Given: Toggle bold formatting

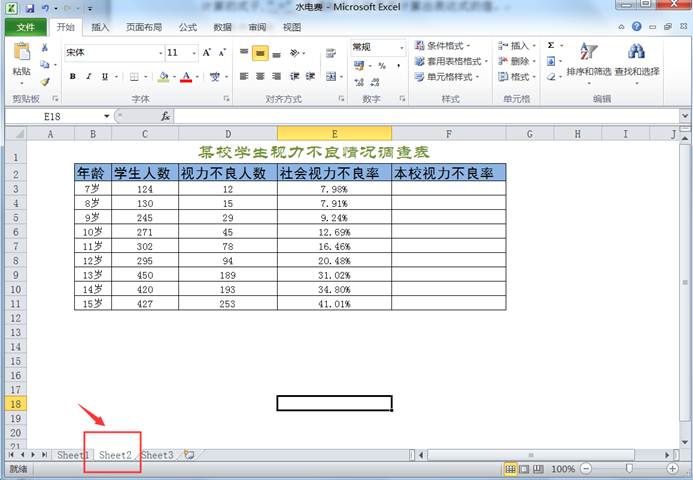Looking at the screenshot, I should click(74, 76).
